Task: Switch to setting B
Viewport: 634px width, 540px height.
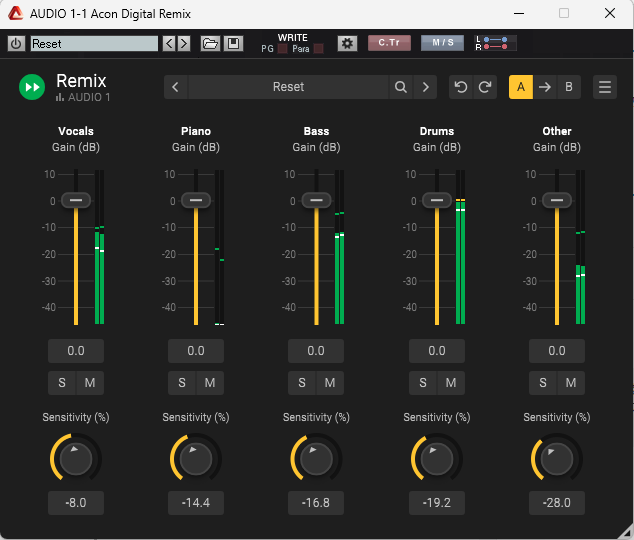Action: [568, 87]
